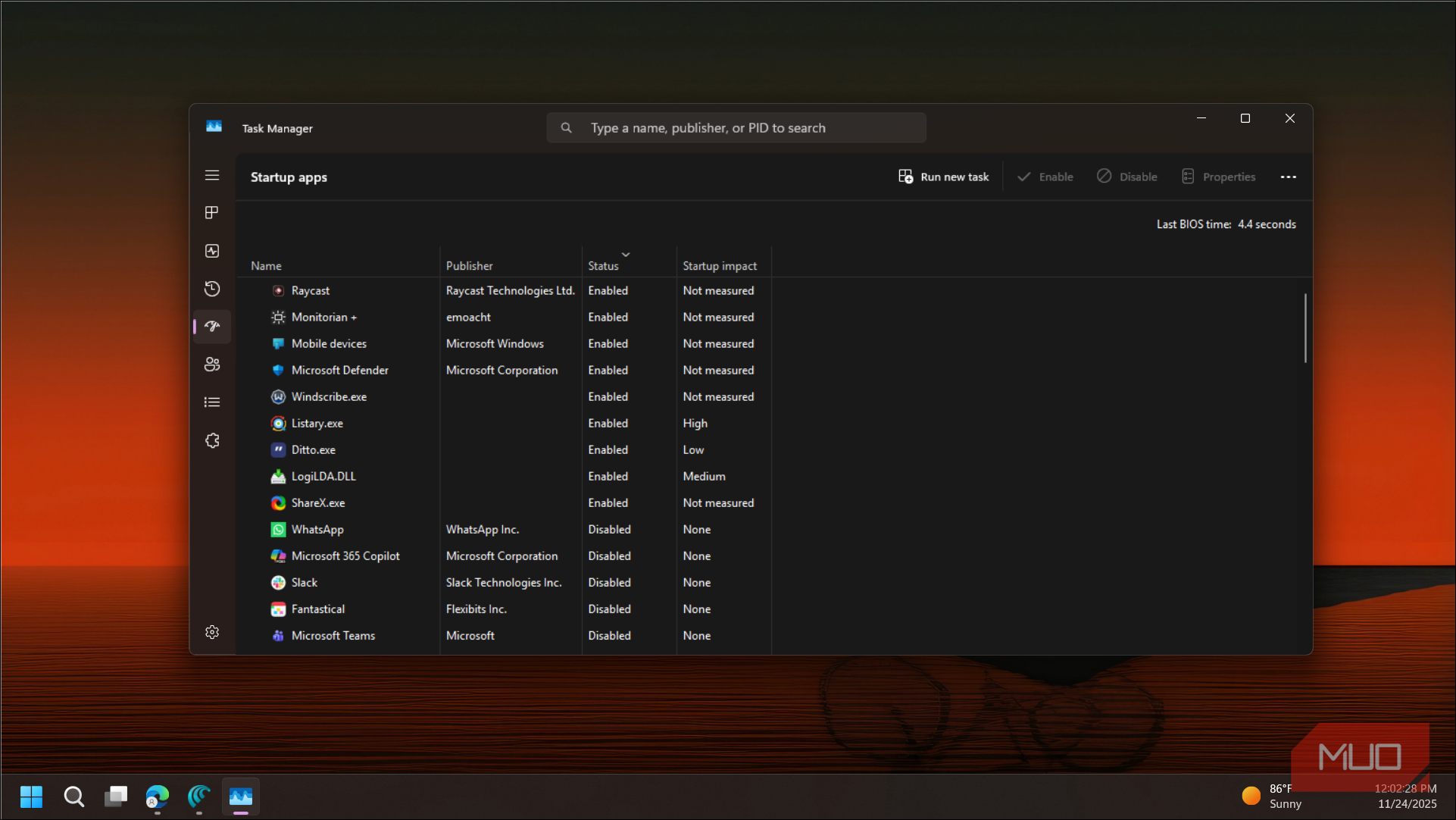Sort by the Name column header

click(x=339, y=265)
